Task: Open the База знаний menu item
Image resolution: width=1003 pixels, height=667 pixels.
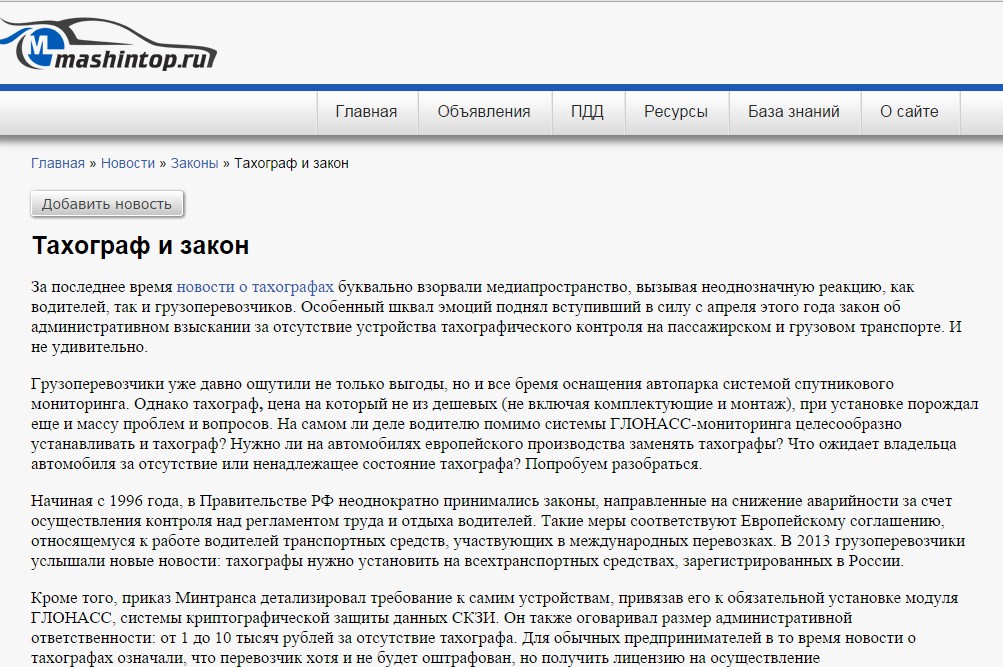Action: click(794, 112)
